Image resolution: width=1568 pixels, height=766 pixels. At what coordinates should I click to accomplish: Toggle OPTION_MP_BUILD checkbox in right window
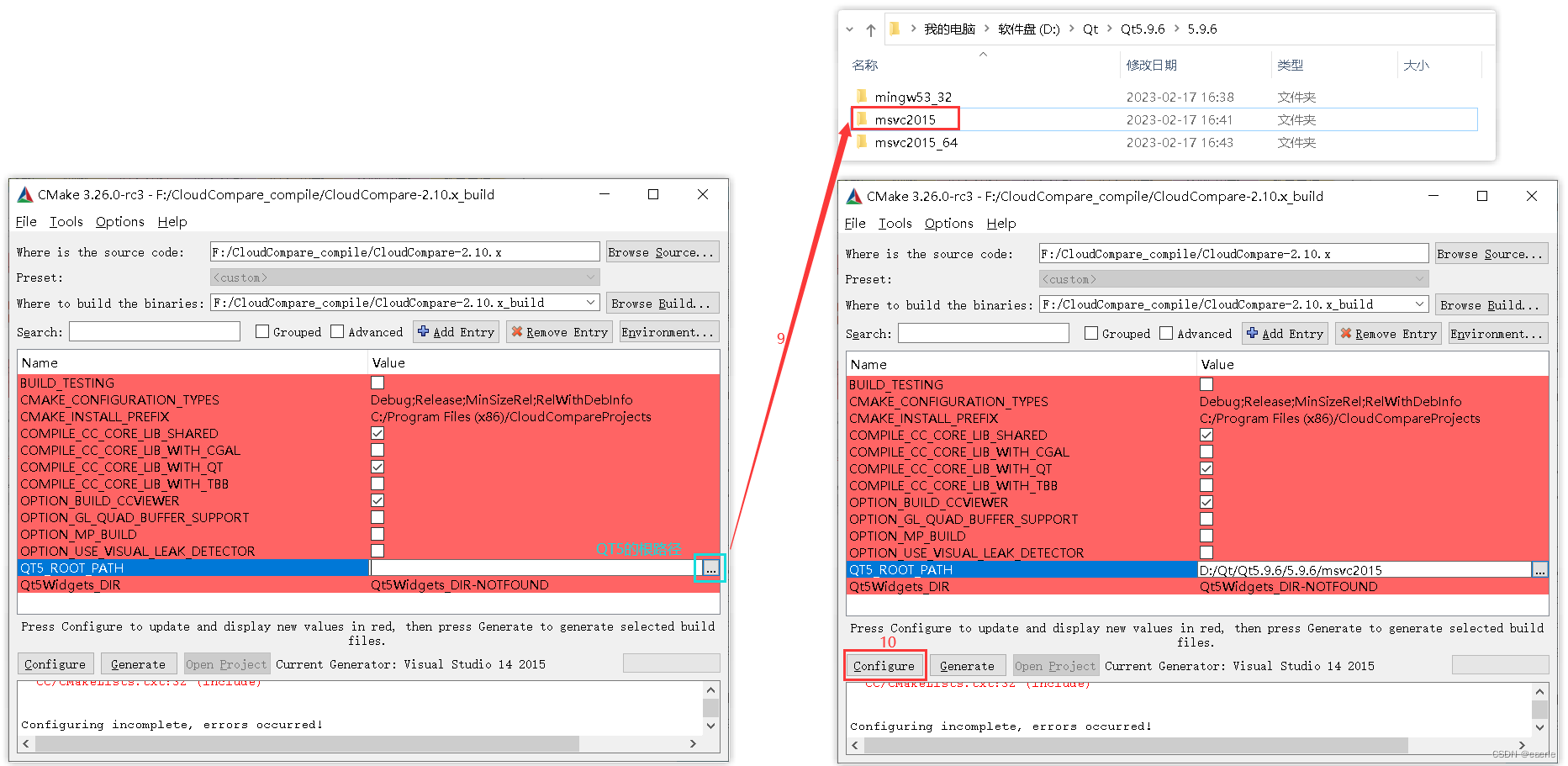1206,536
